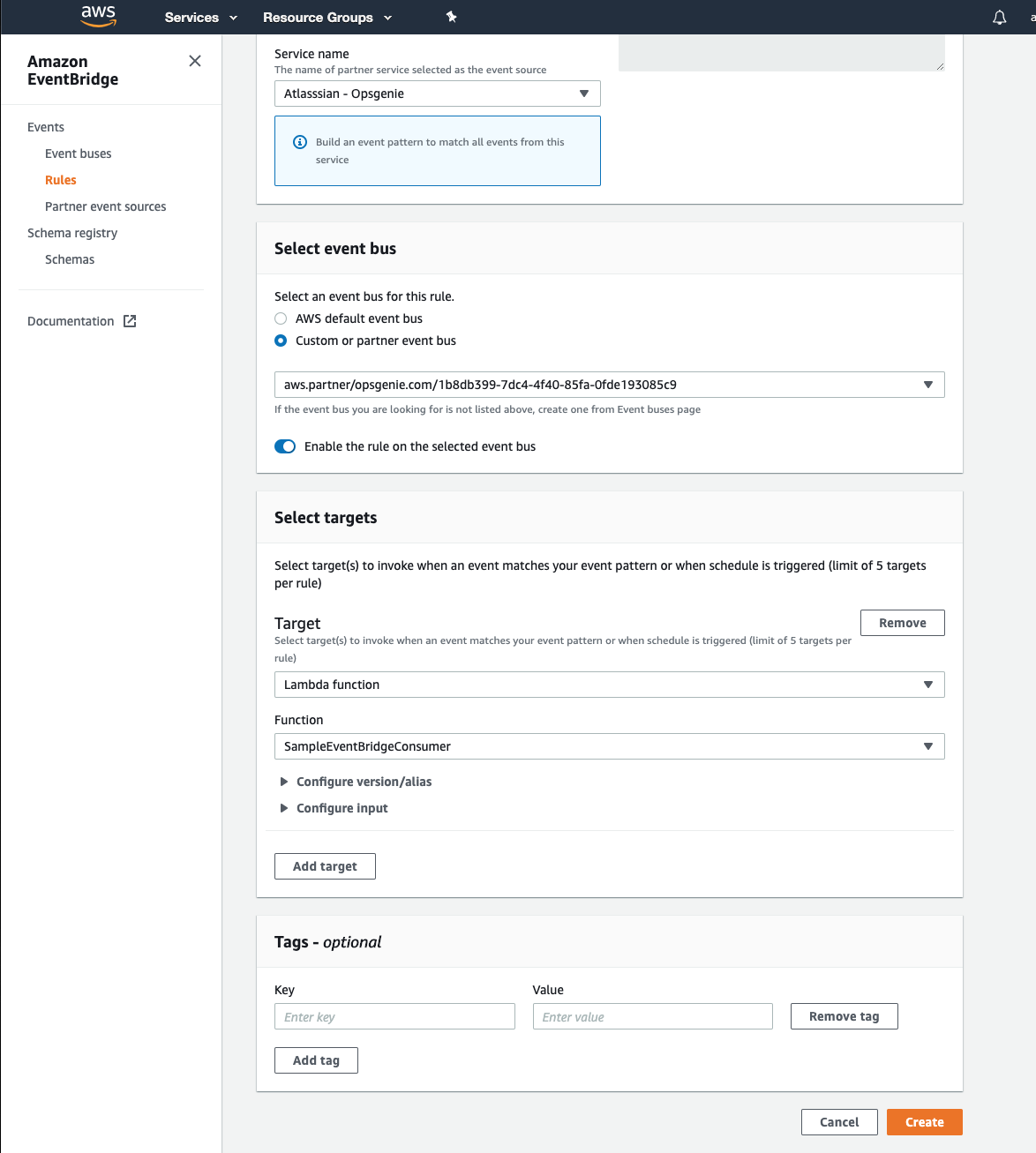Open Schemas in sidebar
Viewport: 1036px width, 1153px height.
point(70,259)
